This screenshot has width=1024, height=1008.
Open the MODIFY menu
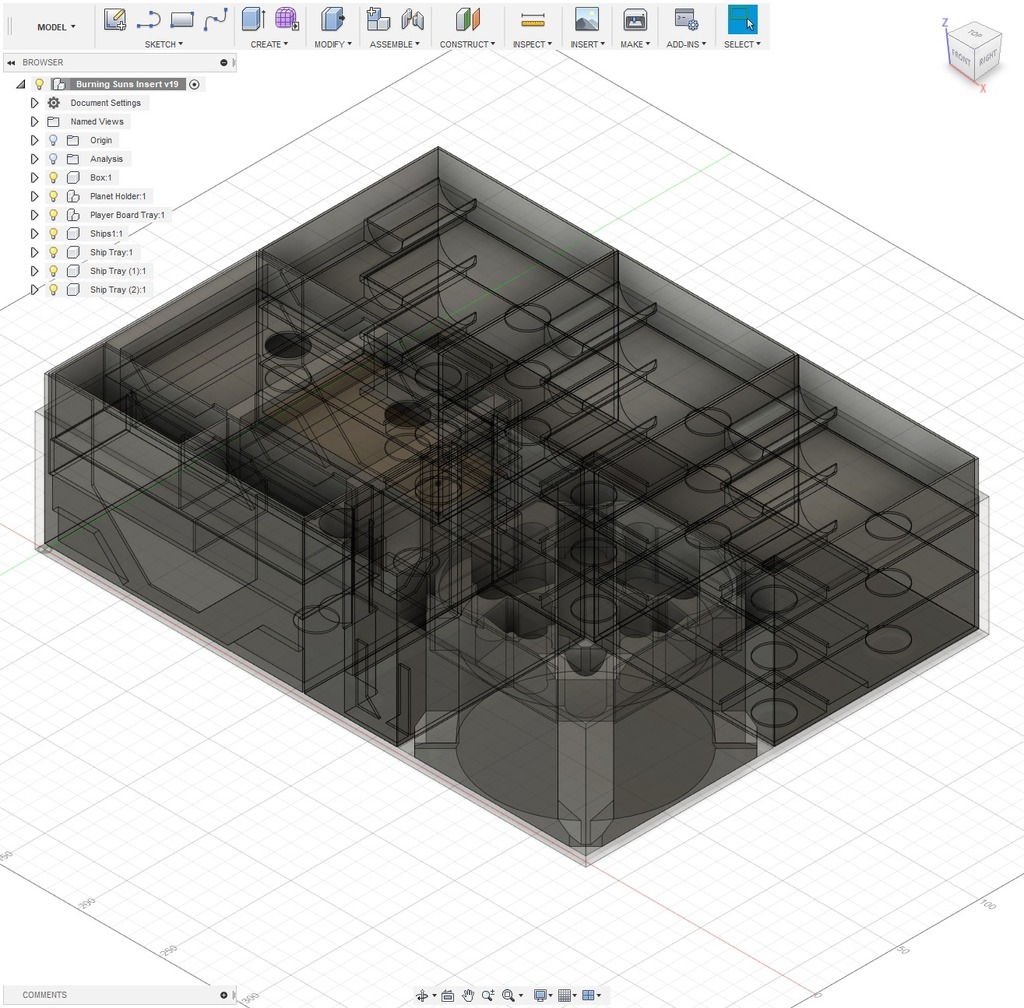(332, 44)
